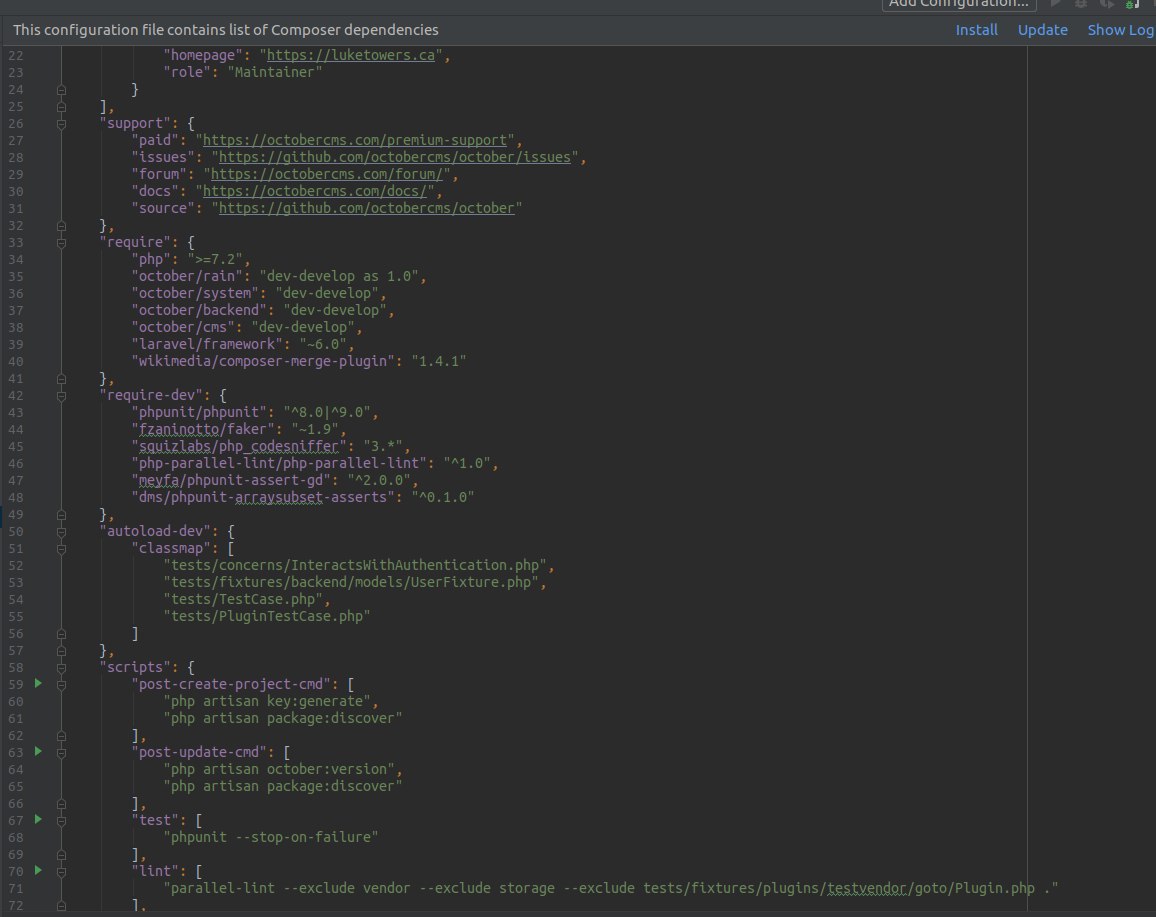Collapse the "autoload-dev" block fold marker
The image size is (1156, 917).
pyautogui.click(x=61, y=532)
